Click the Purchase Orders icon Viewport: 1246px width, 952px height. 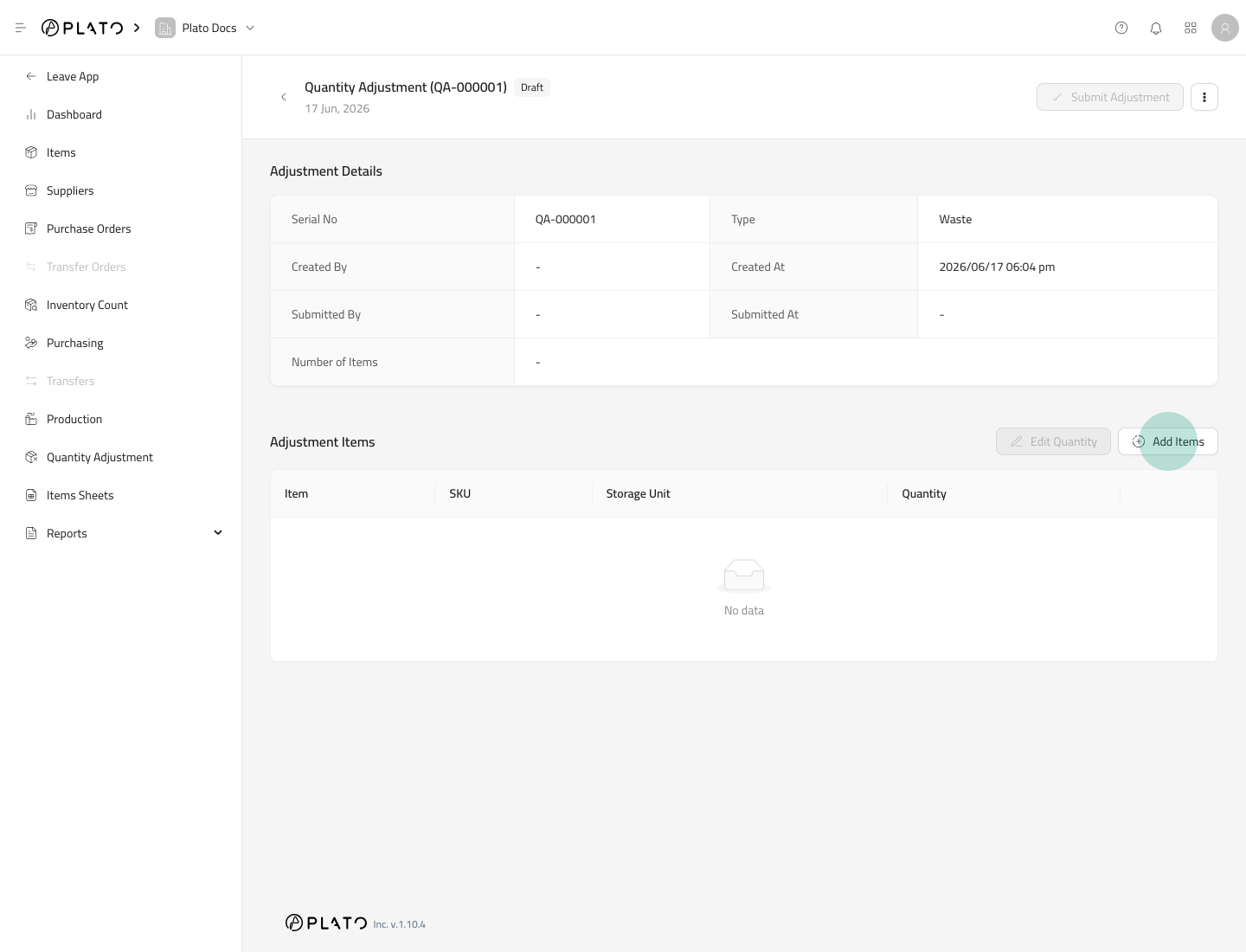coord(31,228)
